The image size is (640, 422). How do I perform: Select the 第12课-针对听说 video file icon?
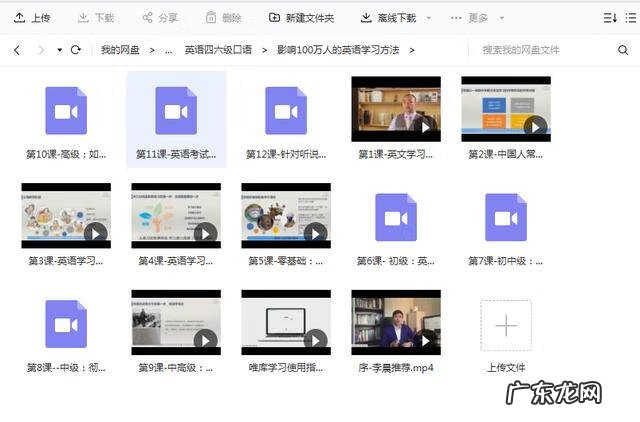point(286,110)
